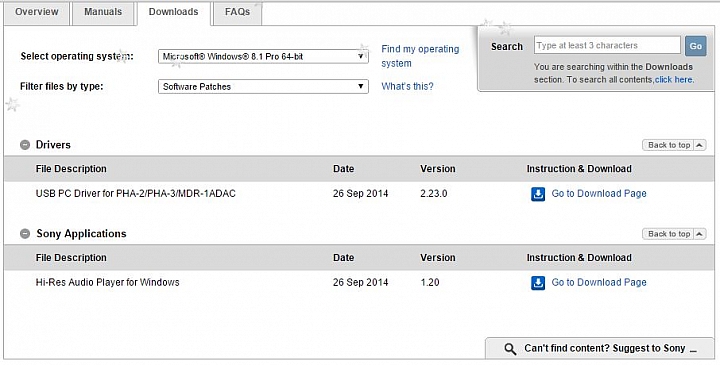The width and height of the screenshot is (720, 365).
Task: Click the Find my operating system link
Action: tap(420, 56)
